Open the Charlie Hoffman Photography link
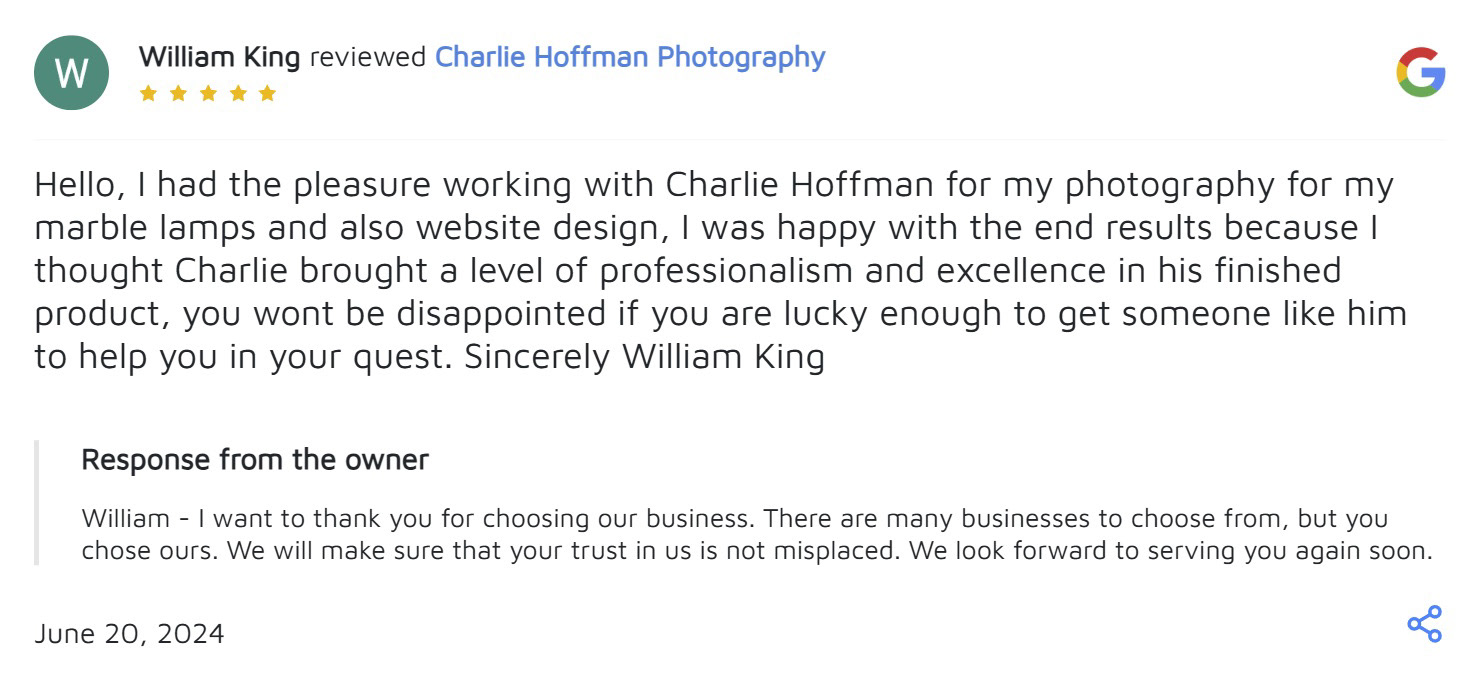This screenshot has height=684, width=1479. pos(629,57)
